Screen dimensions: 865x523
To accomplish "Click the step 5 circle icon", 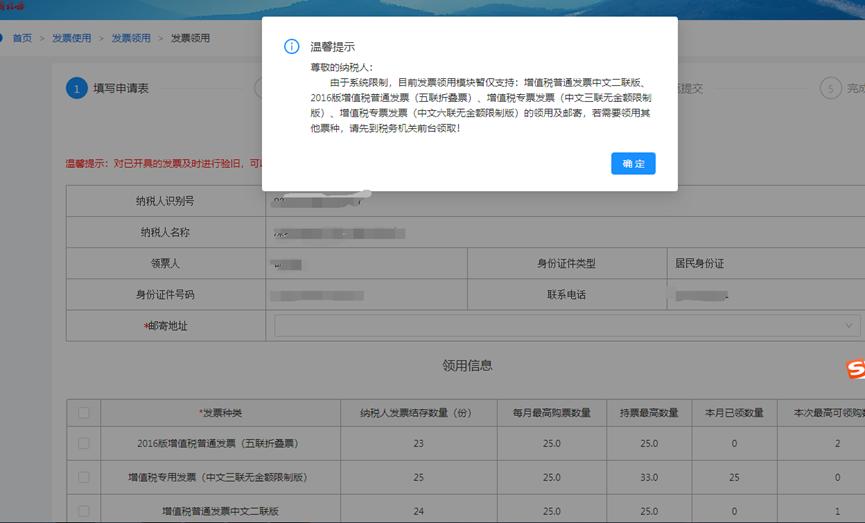I will click(830, 88).
